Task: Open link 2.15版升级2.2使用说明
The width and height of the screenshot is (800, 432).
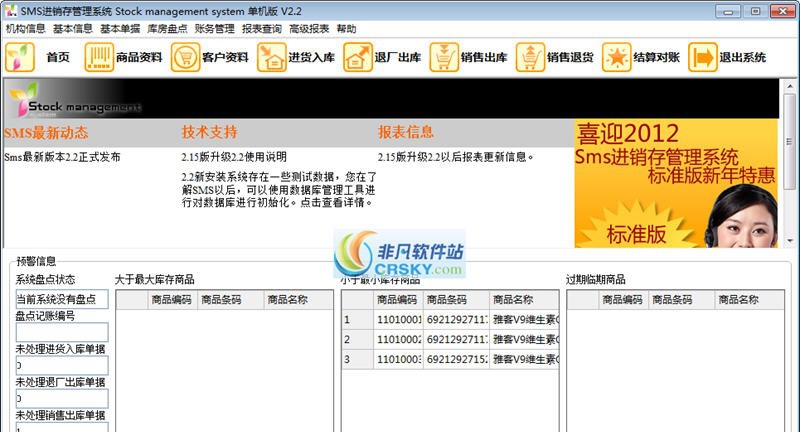Action: pyautogui.click(x=234, y=157)
